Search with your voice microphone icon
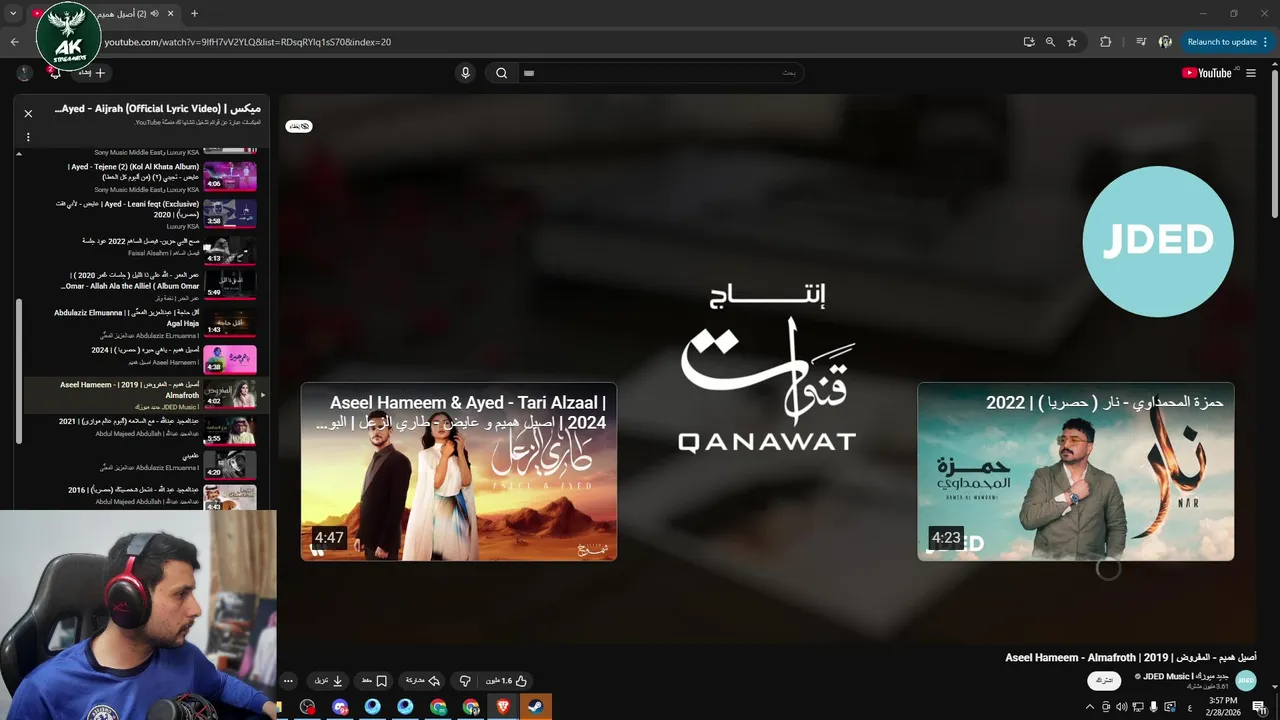 (465, 73)
